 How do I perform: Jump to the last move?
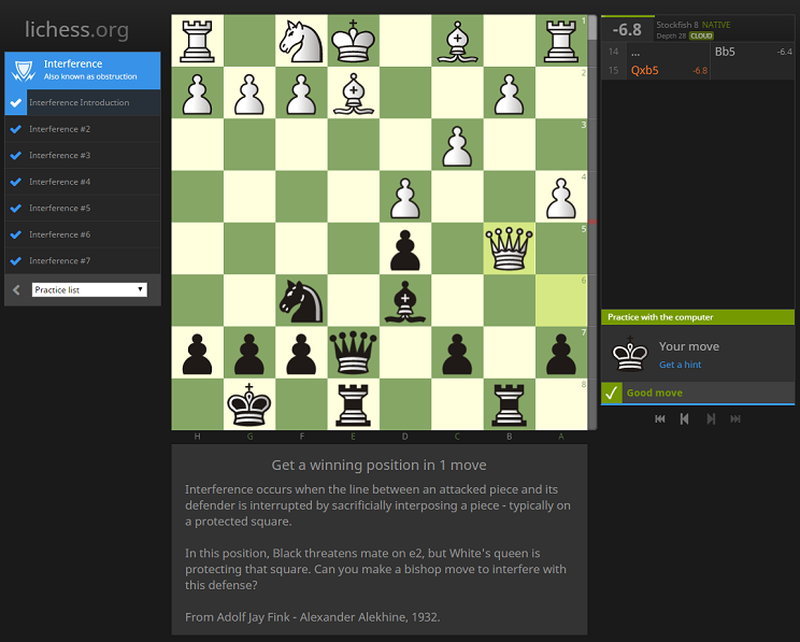[x=736, y=419]
